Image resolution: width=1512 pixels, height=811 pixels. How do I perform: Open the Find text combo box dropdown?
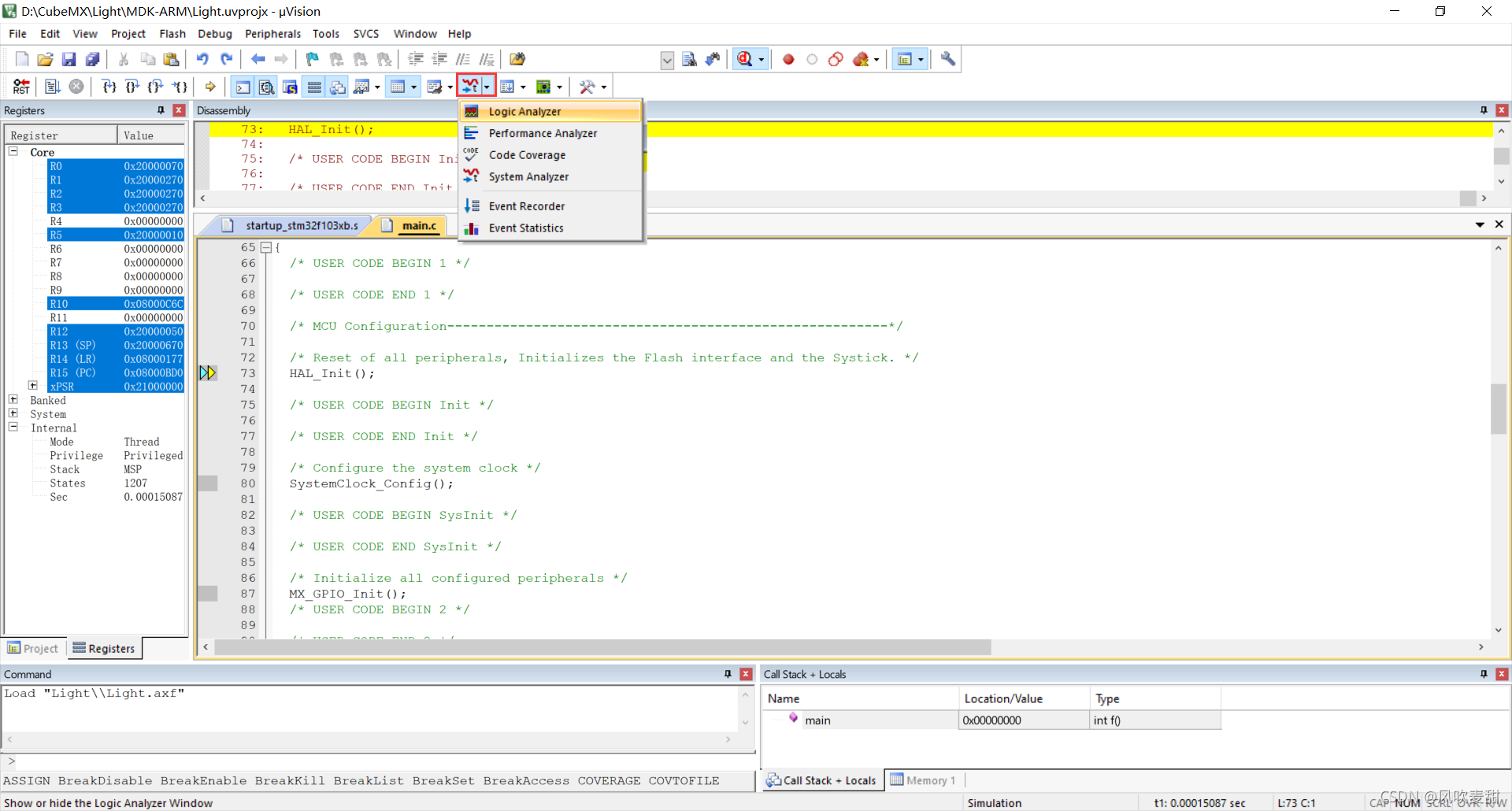pyautogui.click(x=667, y=60)
